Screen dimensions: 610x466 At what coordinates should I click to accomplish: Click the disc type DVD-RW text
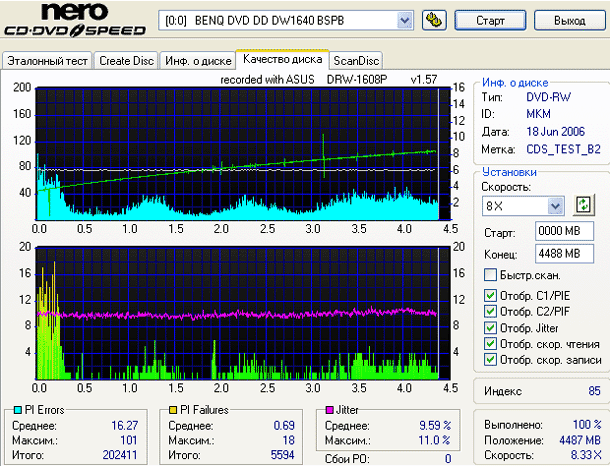[549, 97]
